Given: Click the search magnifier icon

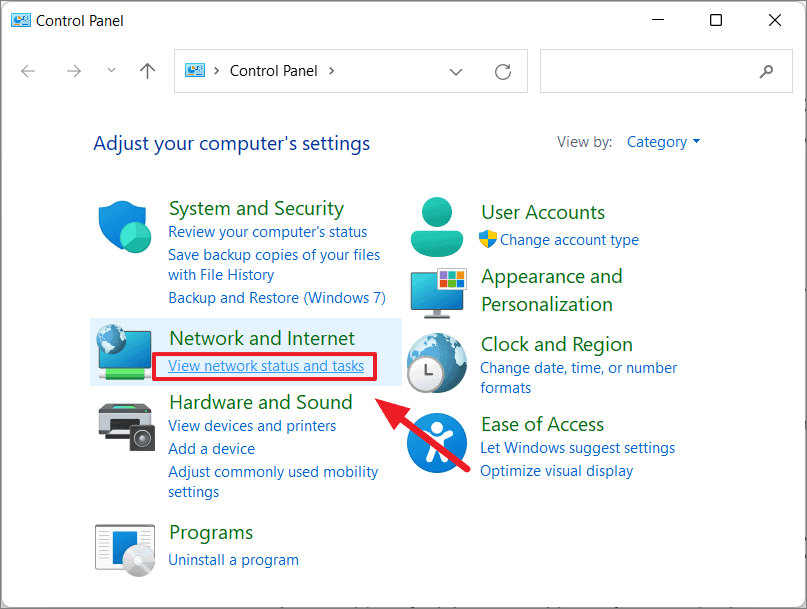Looking at the screenshot, I should point(766,71).
